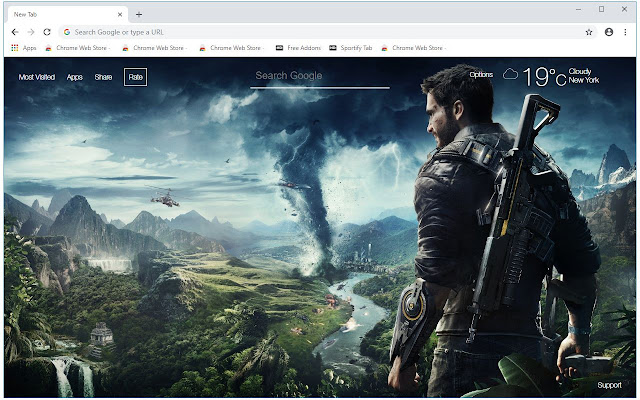Click the Cloudy New York weather text
Image resolution: width=640 pixels, height=400 pixels.
tap(584, 76)
